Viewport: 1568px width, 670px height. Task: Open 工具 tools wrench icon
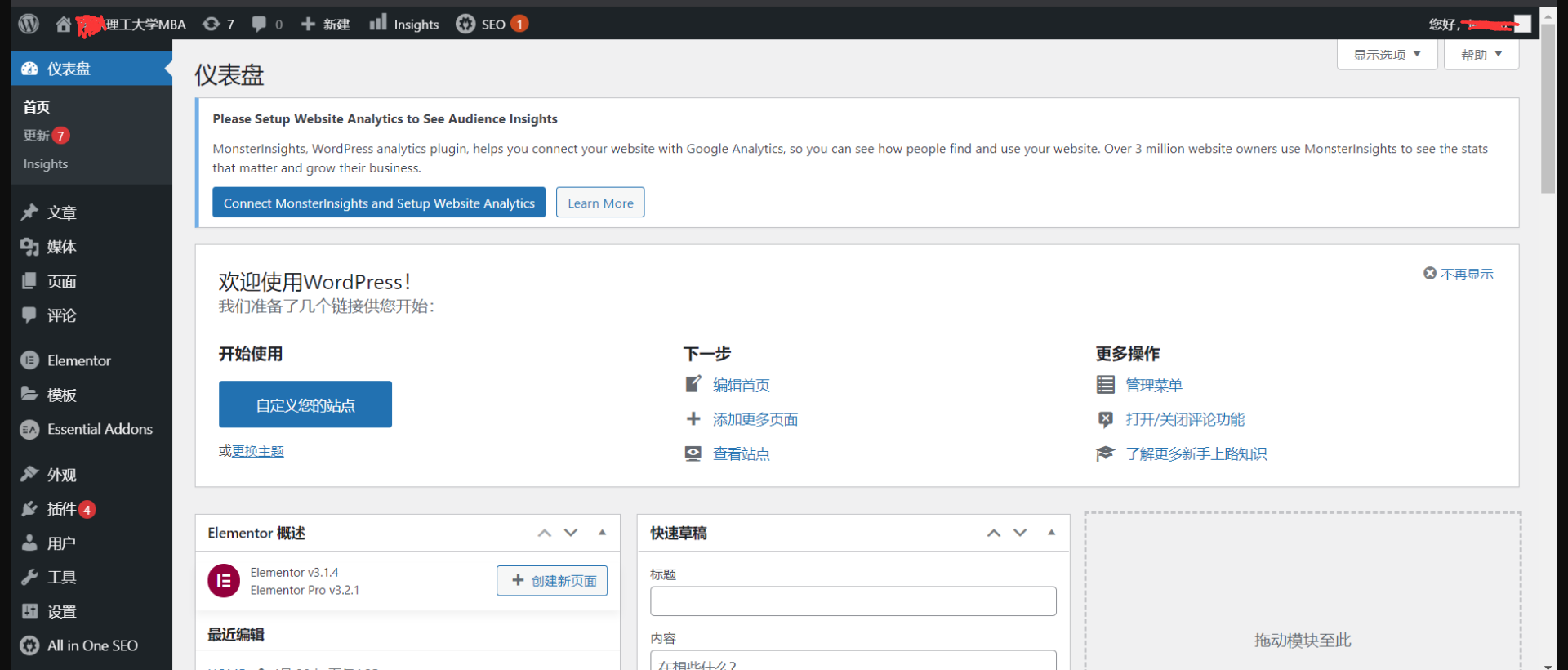click(x=29, y=577)
